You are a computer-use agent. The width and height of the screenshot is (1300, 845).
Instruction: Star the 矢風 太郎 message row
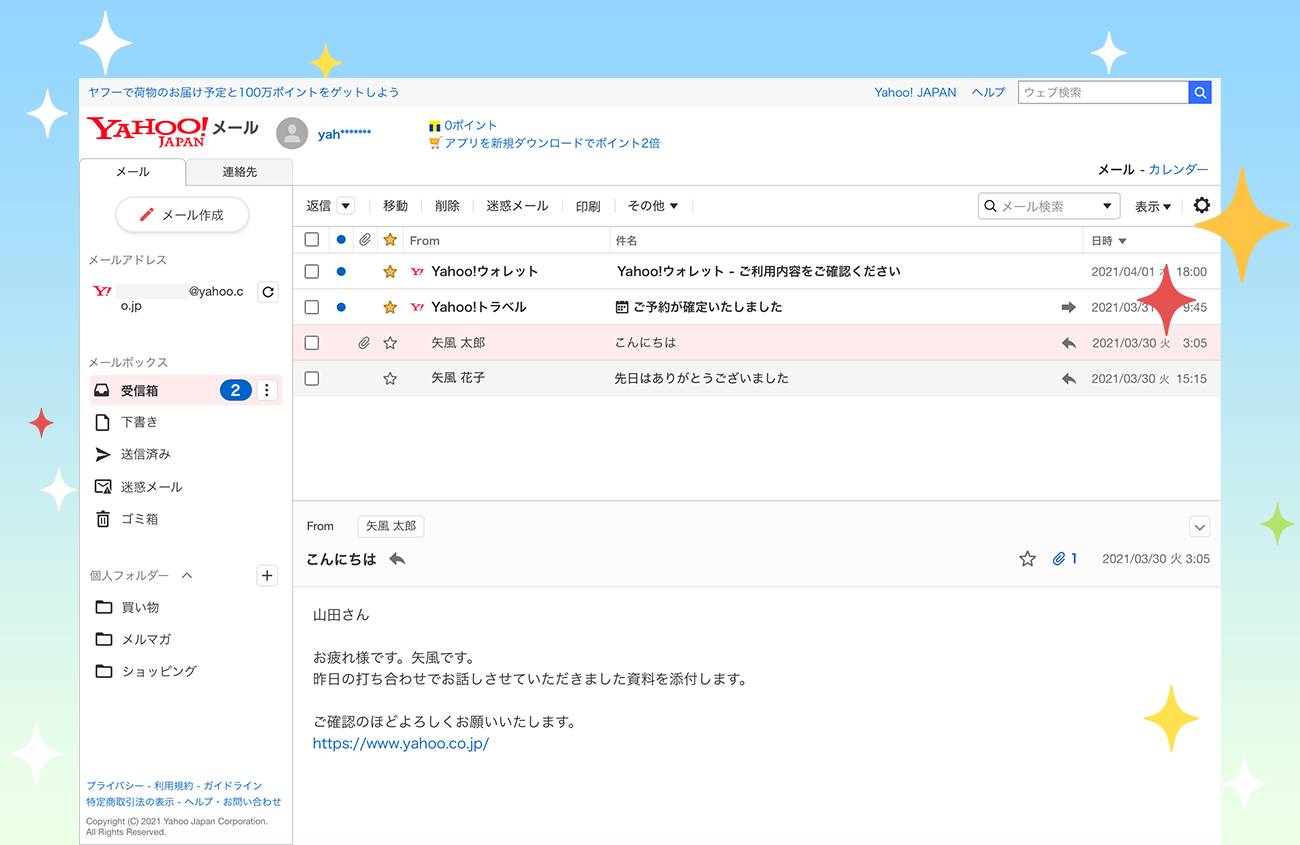[390, 343]
